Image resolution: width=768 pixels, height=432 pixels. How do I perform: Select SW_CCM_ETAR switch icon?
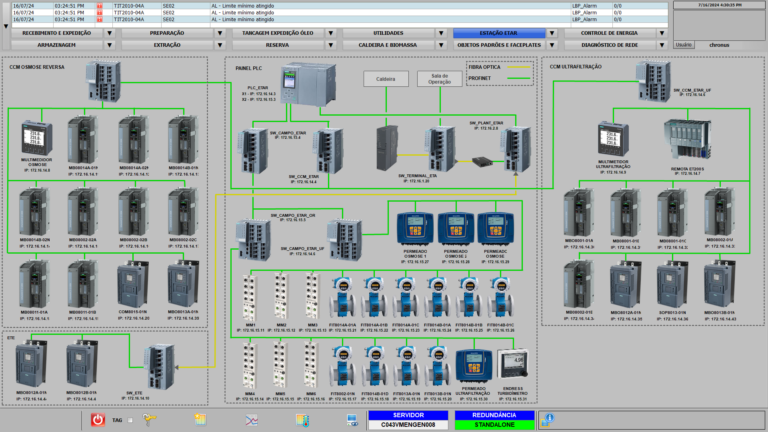pos(329,150)
